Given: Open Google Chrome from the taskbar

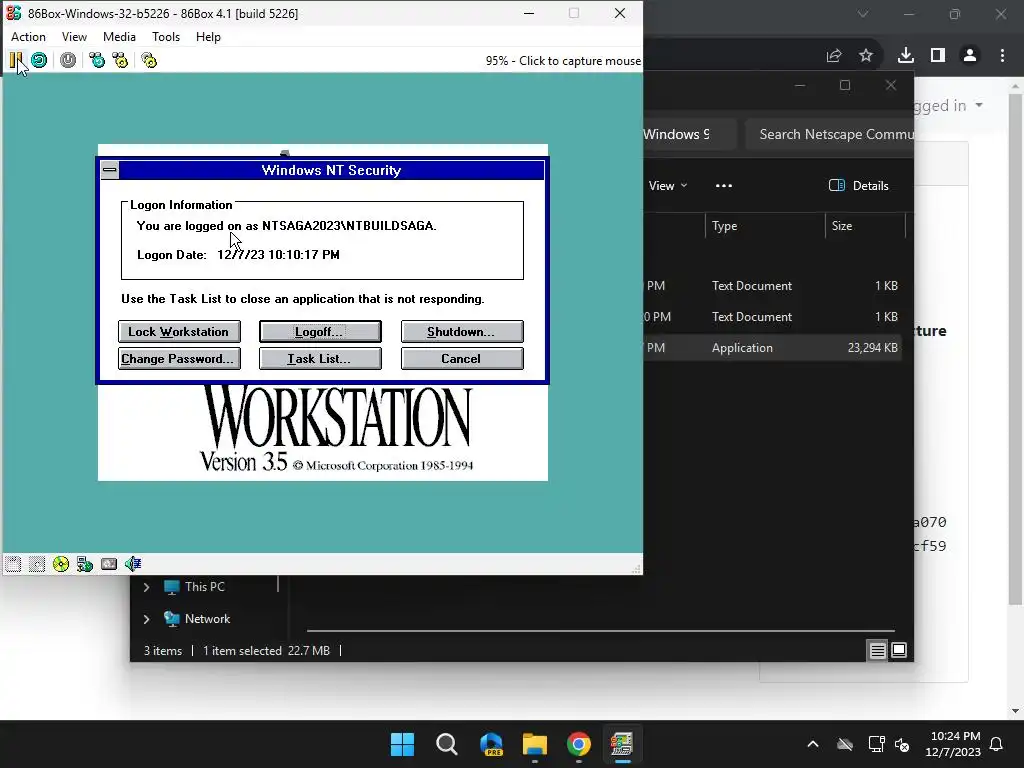Looking at the screenshot, I should pyautogui.click(x=579, y=744).
